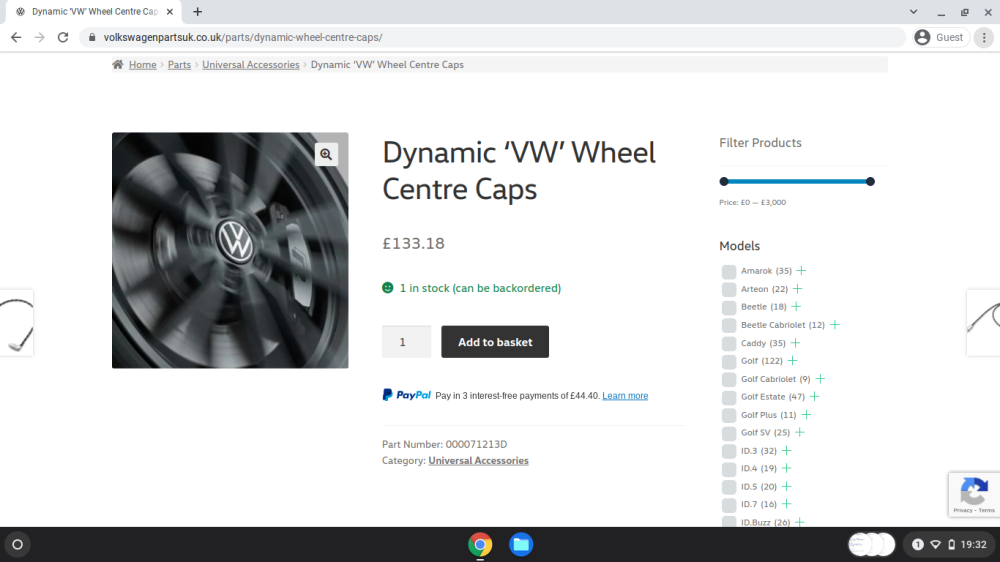Expand Golf Plus plus sign
This screenshot has height=562, width=1000.
click(806, 414)
